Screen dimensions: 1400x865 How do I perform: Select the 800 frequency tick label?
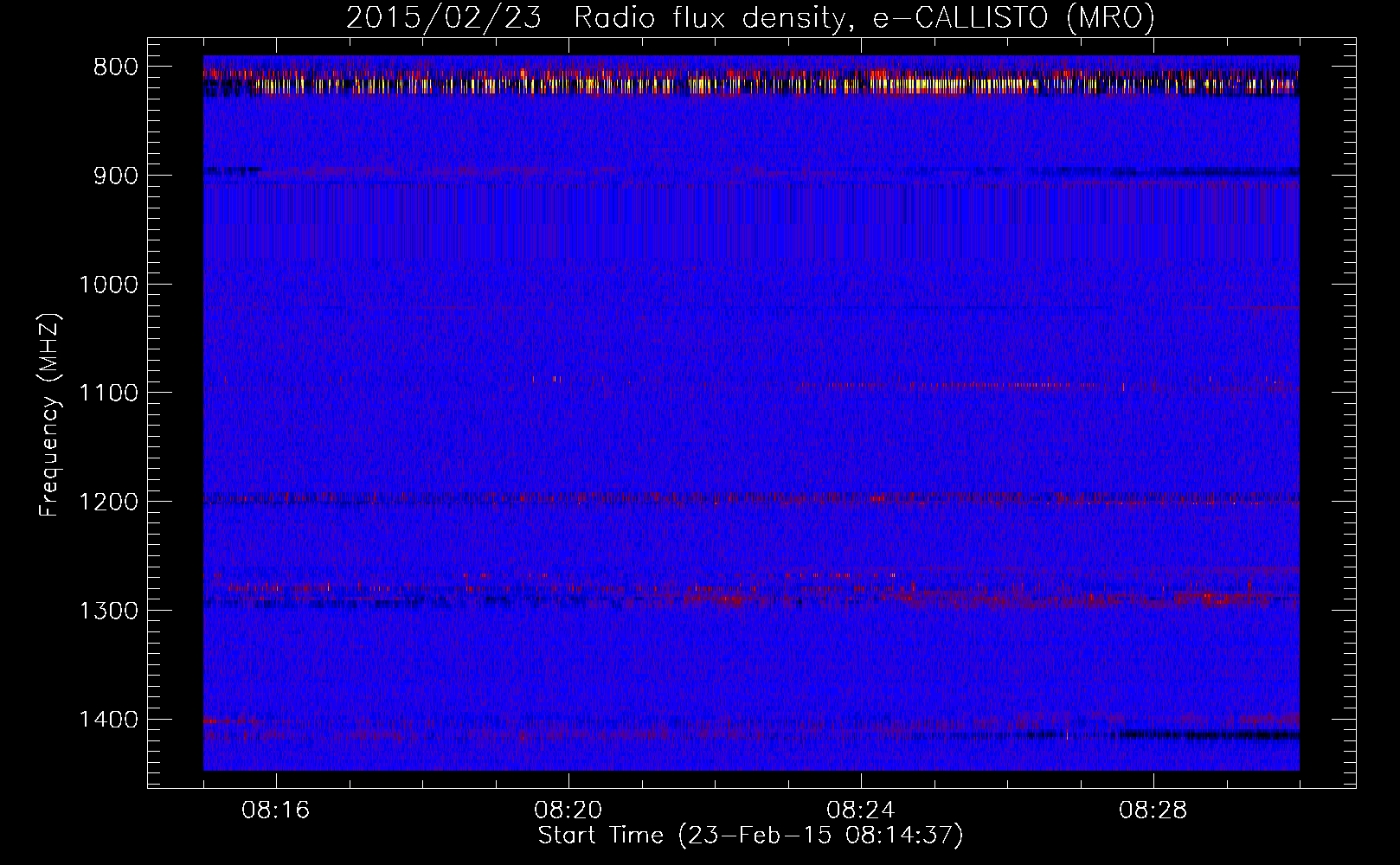click(115, 67)
